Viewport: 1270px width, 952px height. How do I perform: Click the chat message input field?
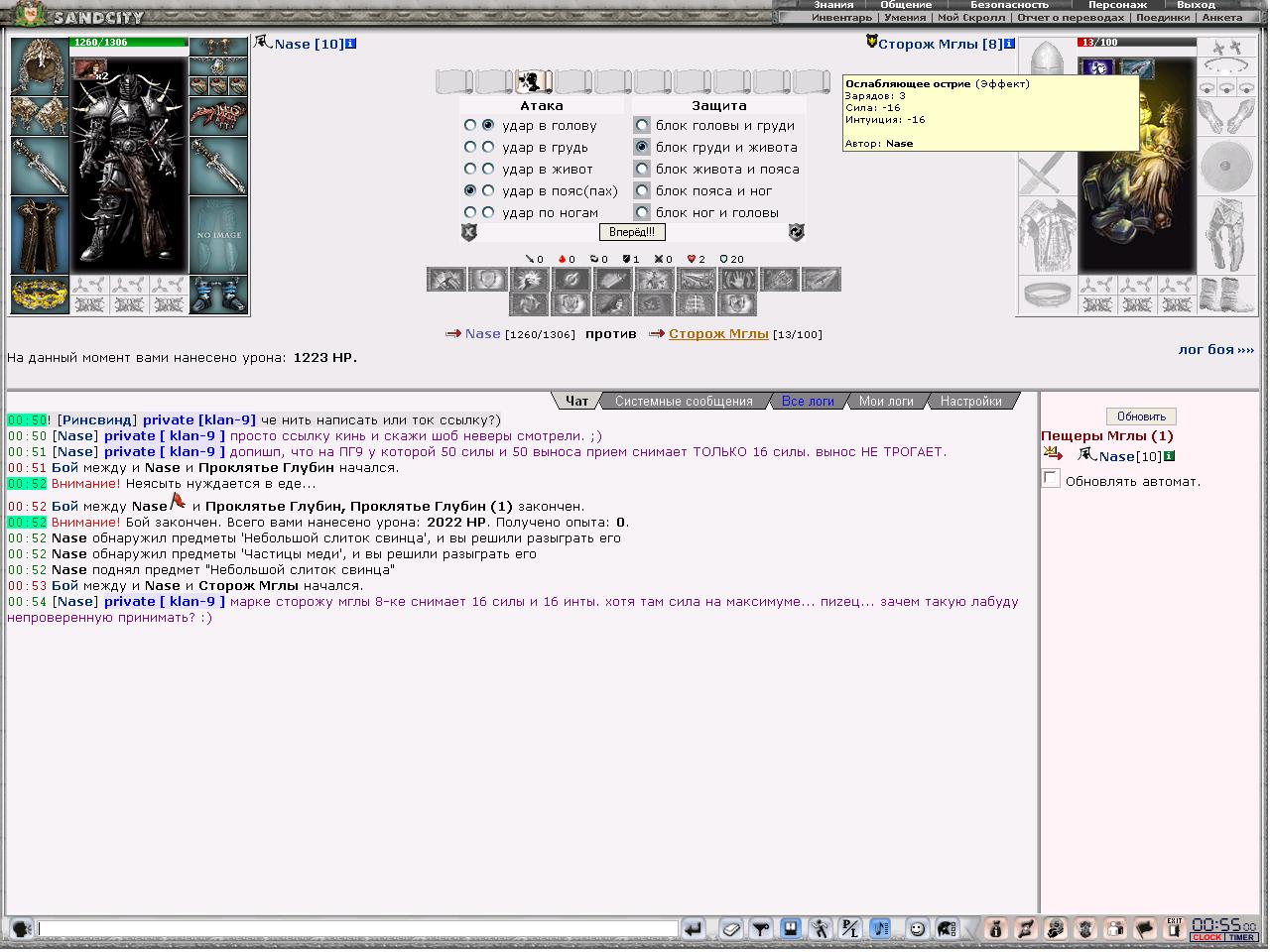coord(357,929)
